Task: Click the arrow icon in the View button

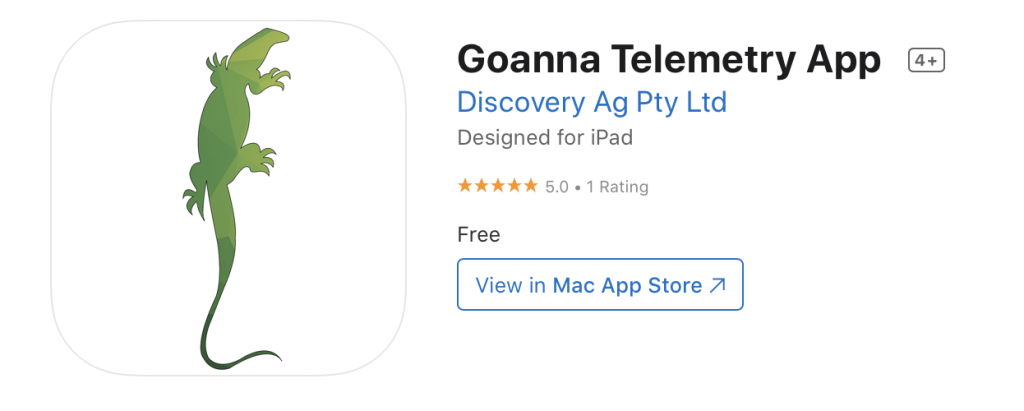Action: point(716,286)
